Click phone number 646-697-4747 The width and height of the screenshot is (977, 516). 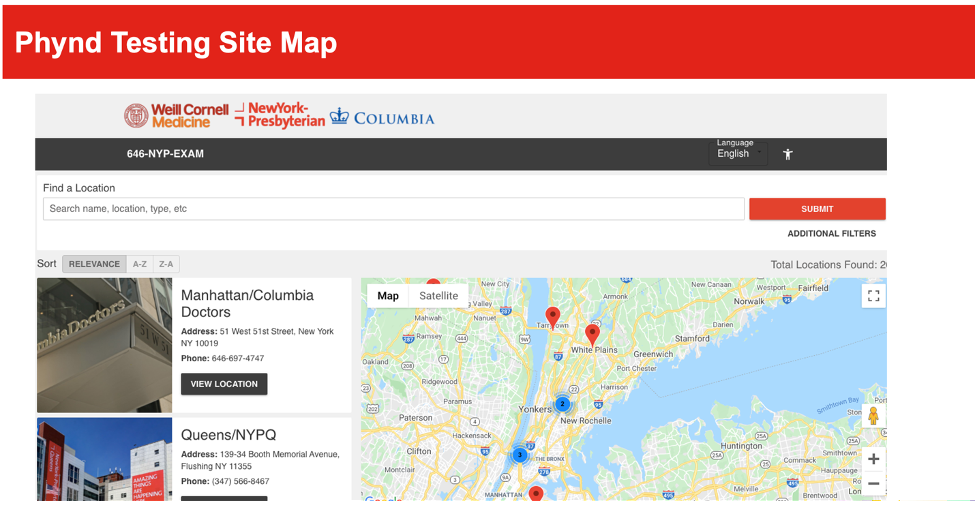[238, 358]
